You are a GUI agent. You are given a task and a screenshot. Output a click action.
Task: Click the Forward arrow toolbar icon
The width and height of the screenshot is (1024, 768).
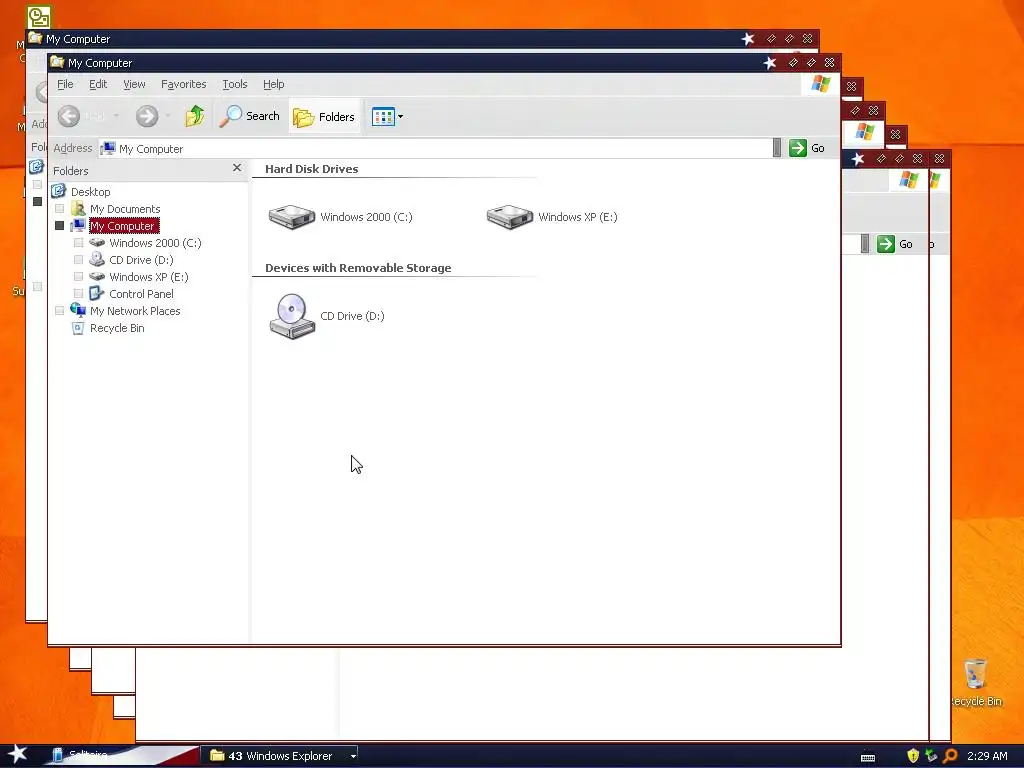(x=147, y=116)
